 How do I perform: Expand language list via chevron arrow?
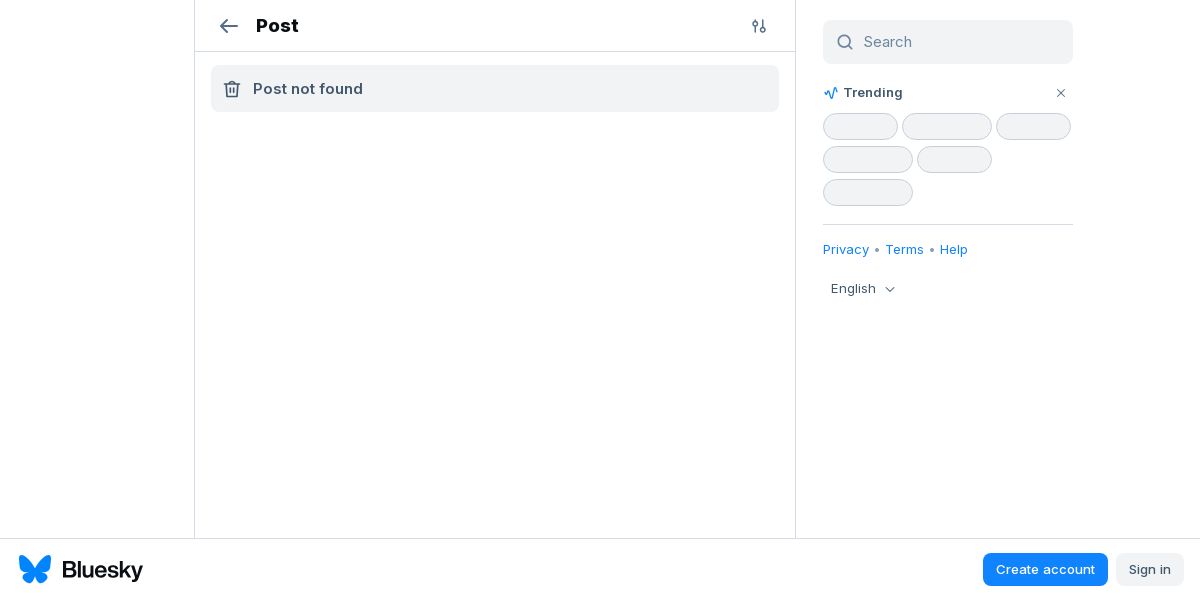[890, 289]
